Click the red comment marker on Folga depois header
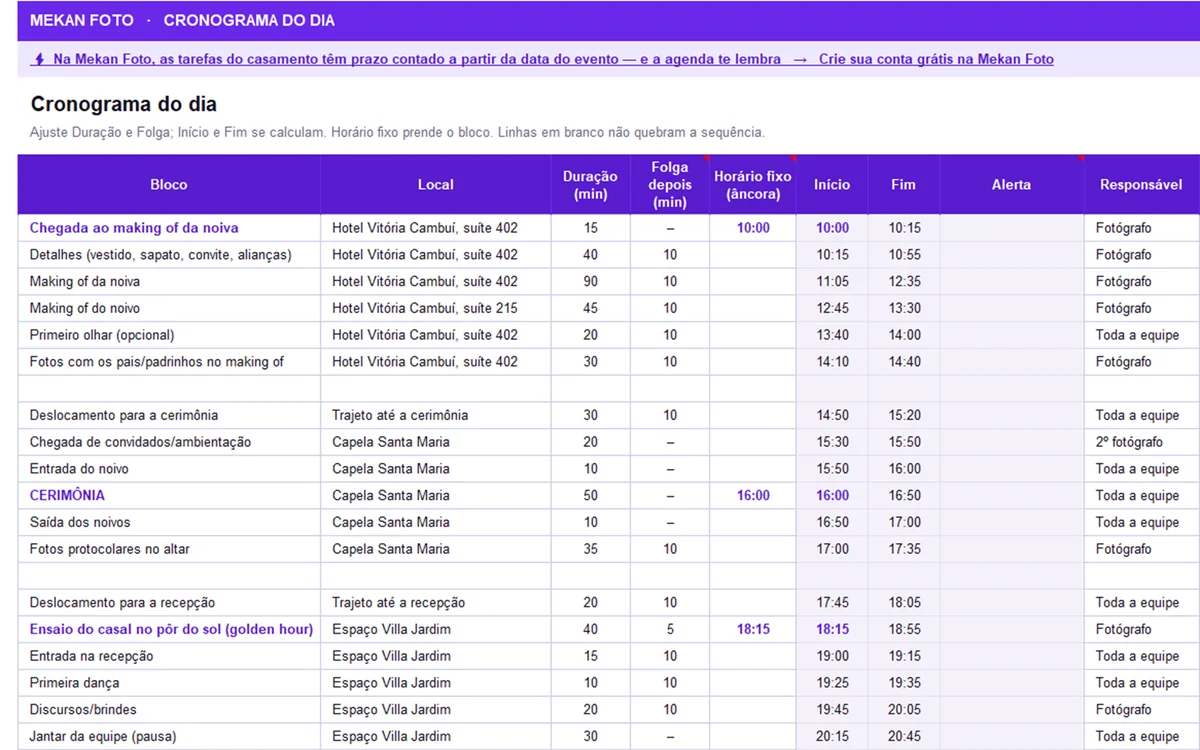1200x750 pixels. click(x=706, y=158)
